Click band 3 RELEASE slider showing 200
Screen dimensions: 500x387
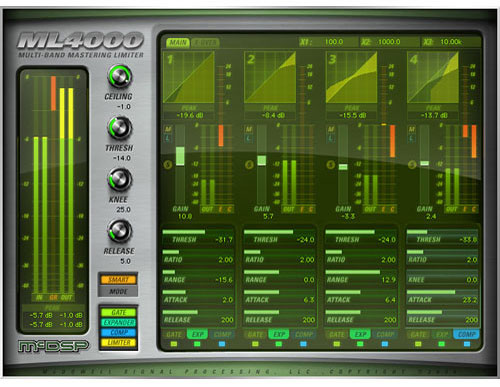pos(361,317)
